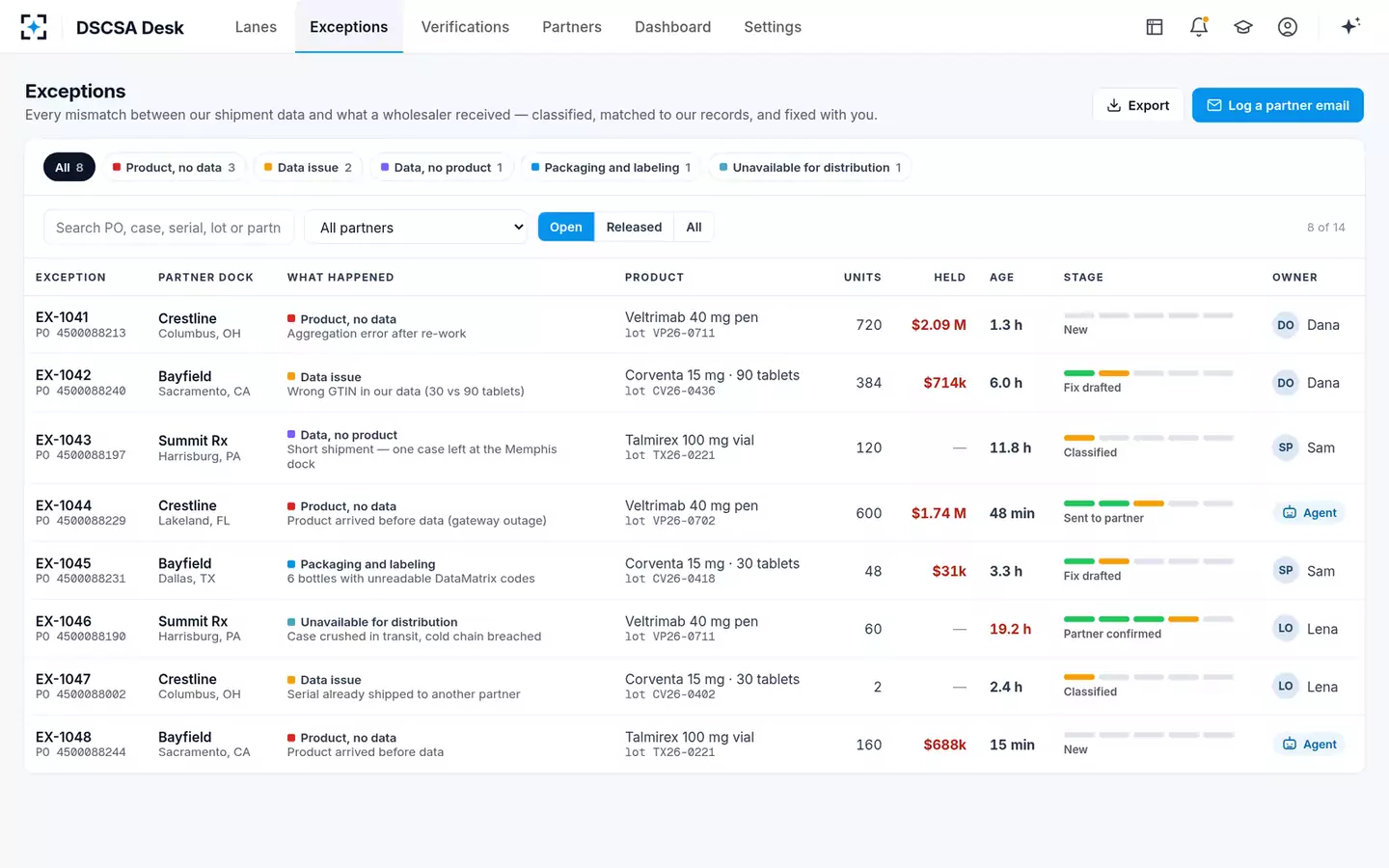Click the SP avatar in EX-1045 row
The width and height of the screenshot is (1389, 868).
tap(1286, 571)
